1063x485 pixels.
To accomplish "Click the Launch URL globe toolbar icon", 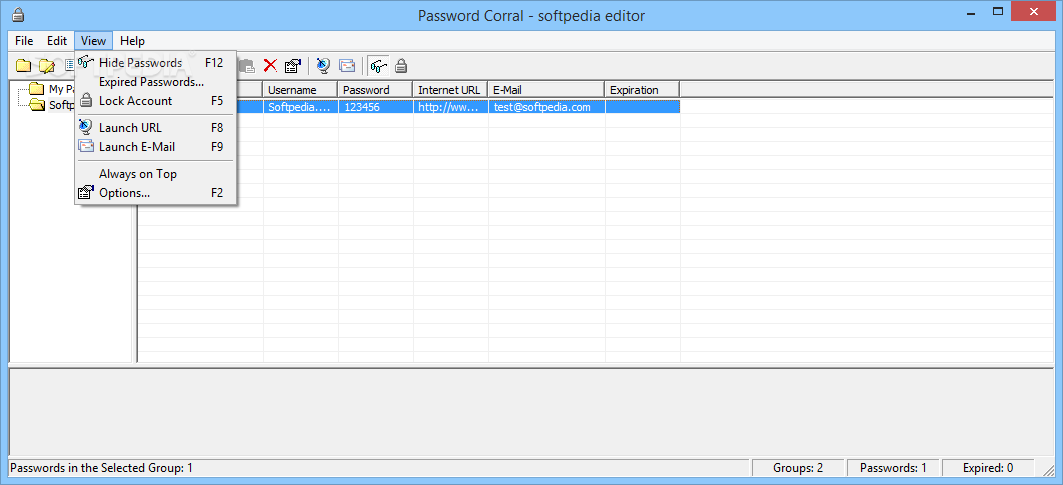I will (x=323, y=66).
